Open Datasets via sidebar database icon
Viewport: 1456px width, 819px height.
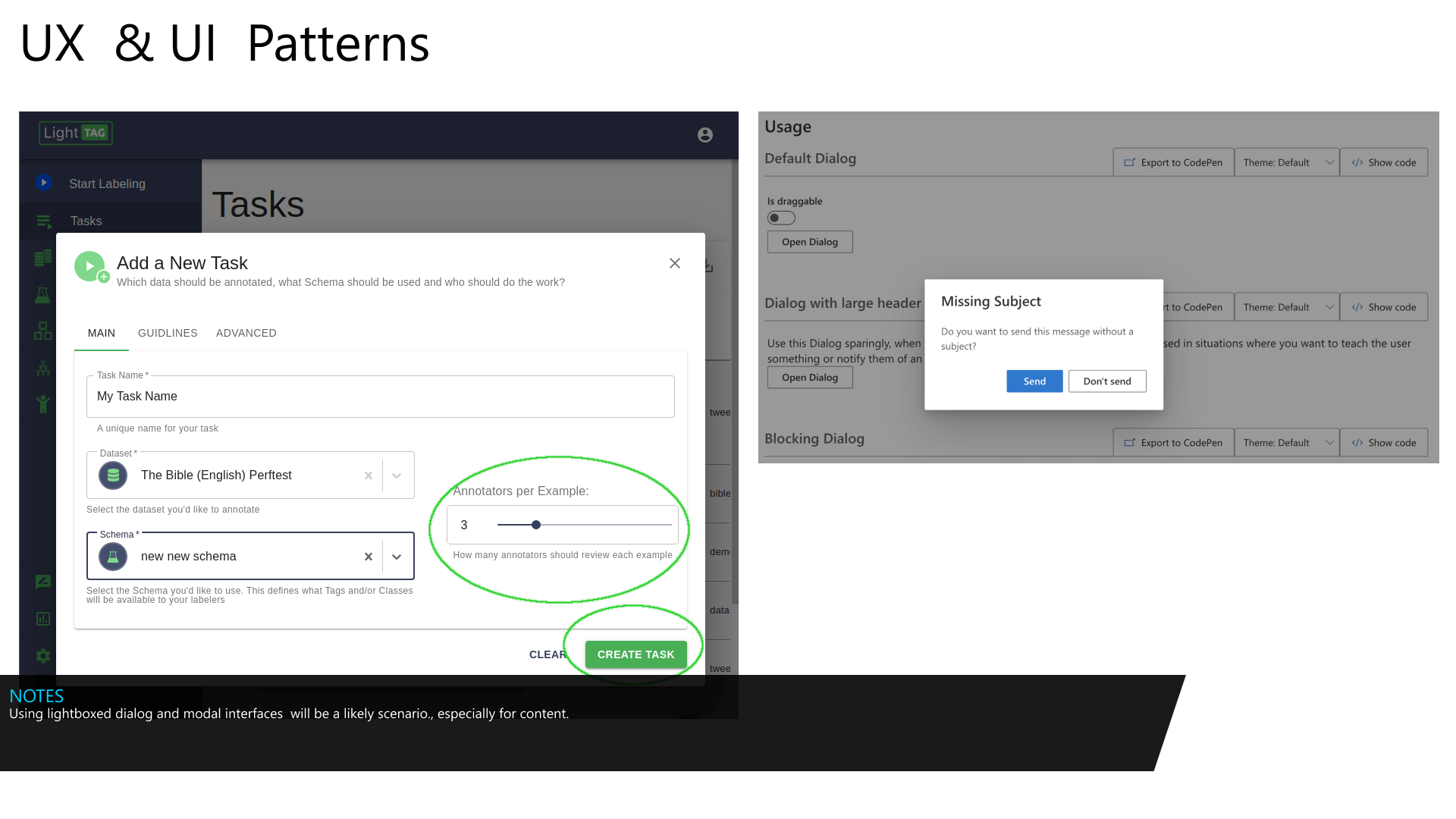[43, 258]
